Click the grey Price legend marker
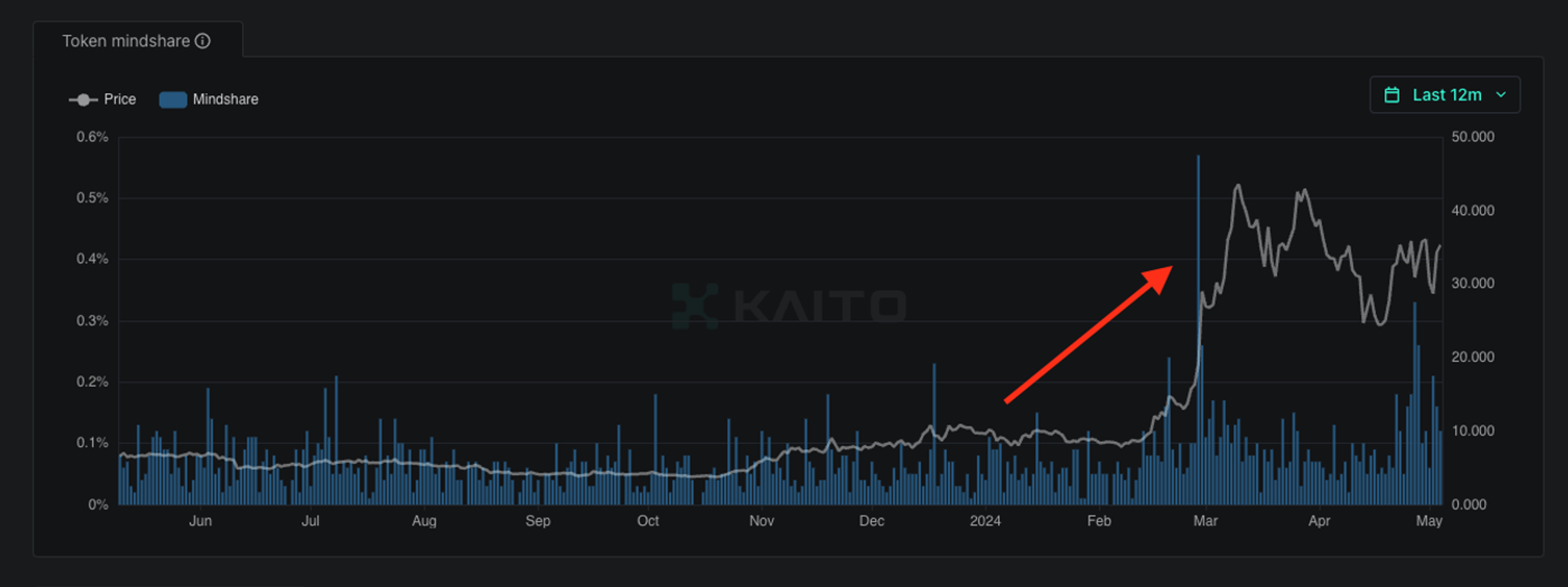The height and width of the screenshot is (587, 1568). [x=83, y=100]
